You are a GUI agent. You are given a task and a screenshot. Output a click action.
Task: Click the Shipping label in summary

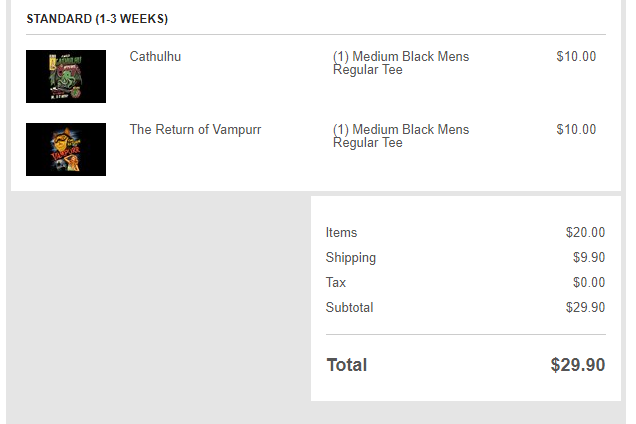350,258
